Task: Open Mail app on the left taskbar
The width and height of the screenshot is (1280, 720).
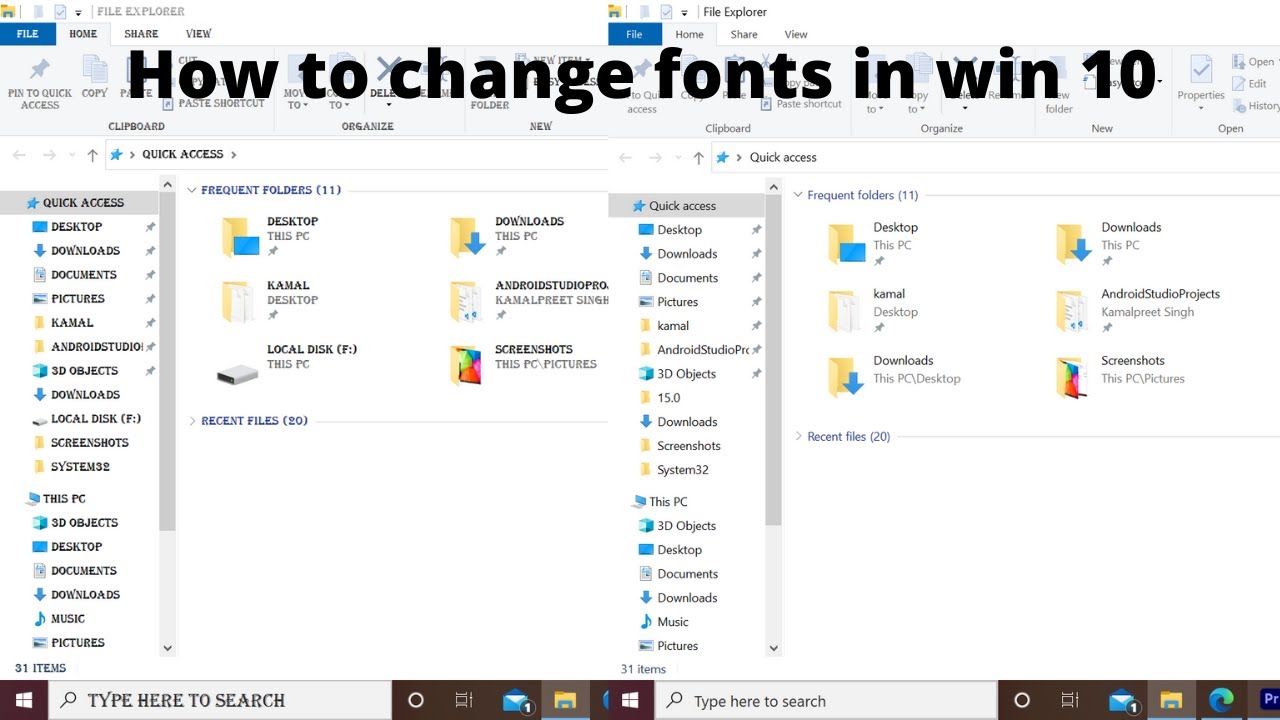Action: [x=517, y=700]
